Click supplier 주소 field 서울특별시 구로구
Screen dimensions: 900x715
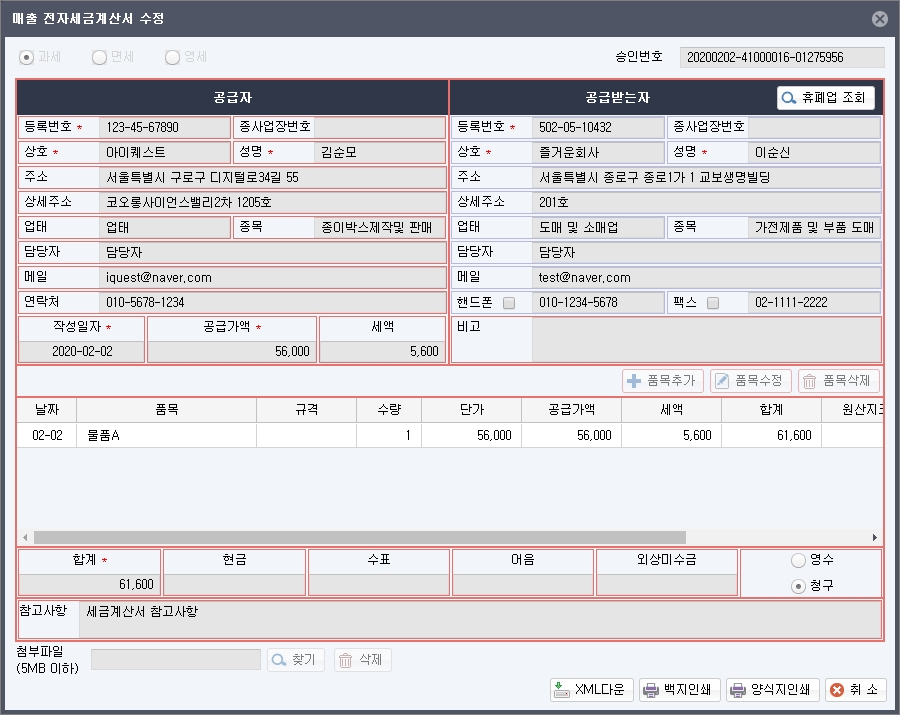pos(273,178)
